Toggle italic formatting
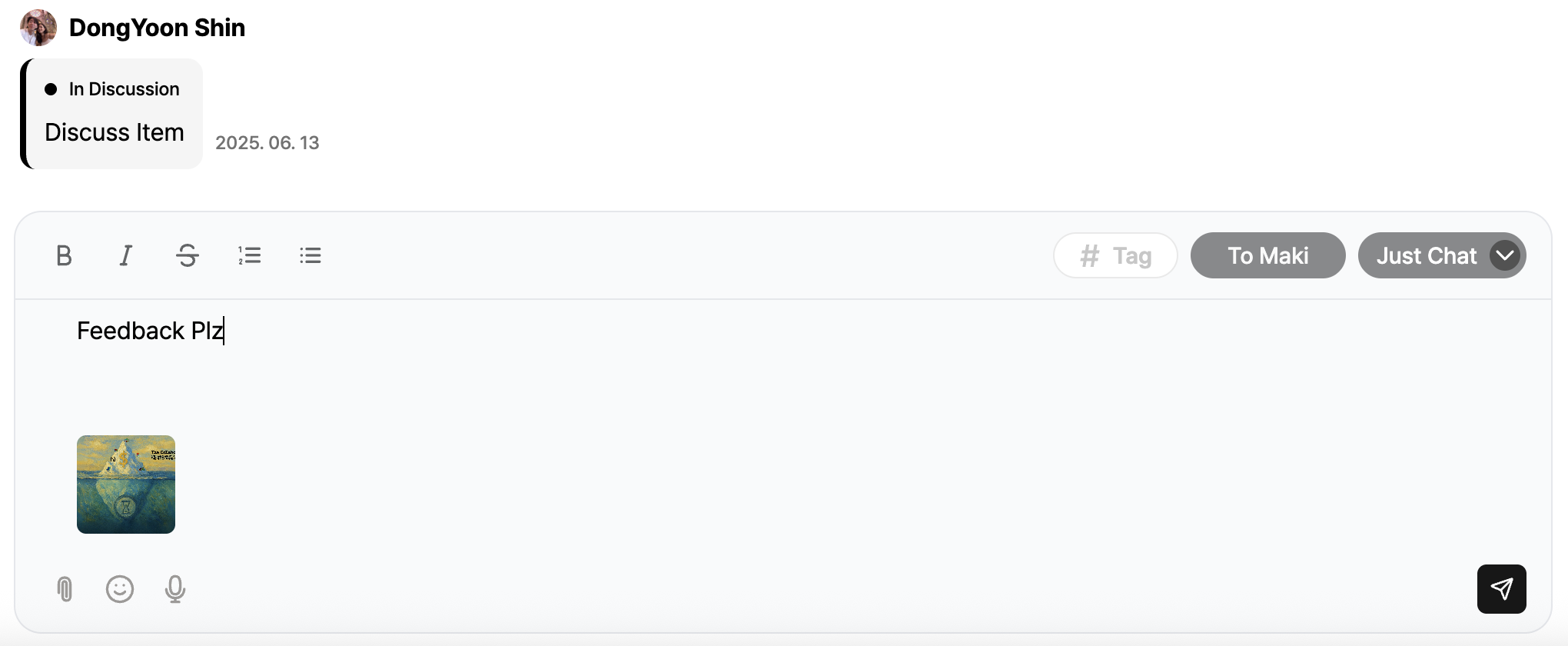1568x646 pixels. [x=125, y=255]
